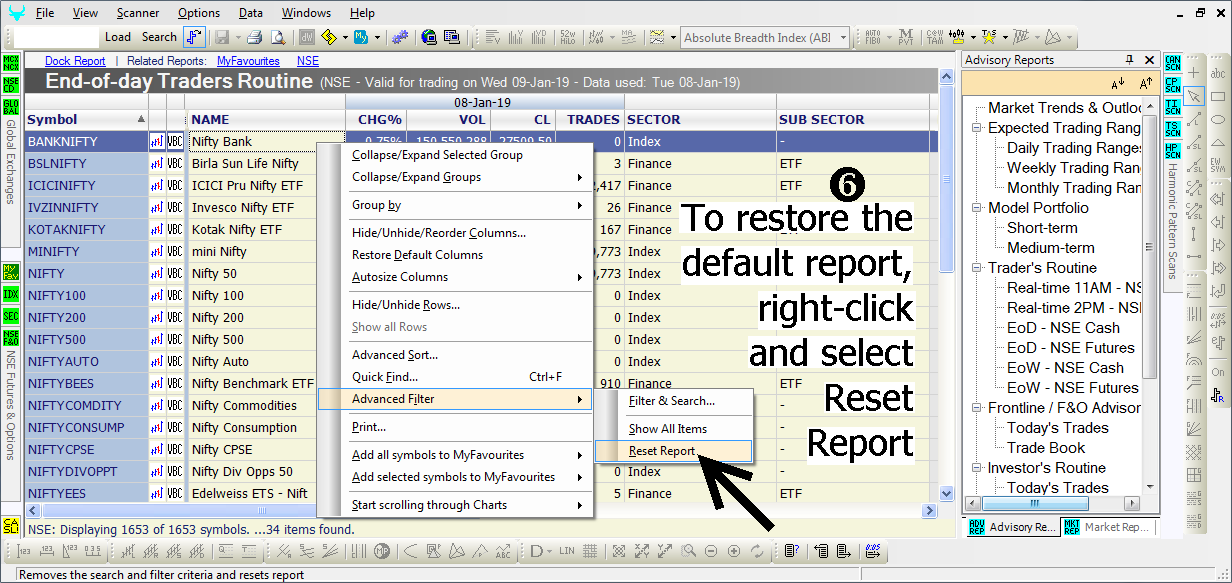Click the TI SCN scanner icon
Viewport: 1232px width, 583px height.
1173,107
